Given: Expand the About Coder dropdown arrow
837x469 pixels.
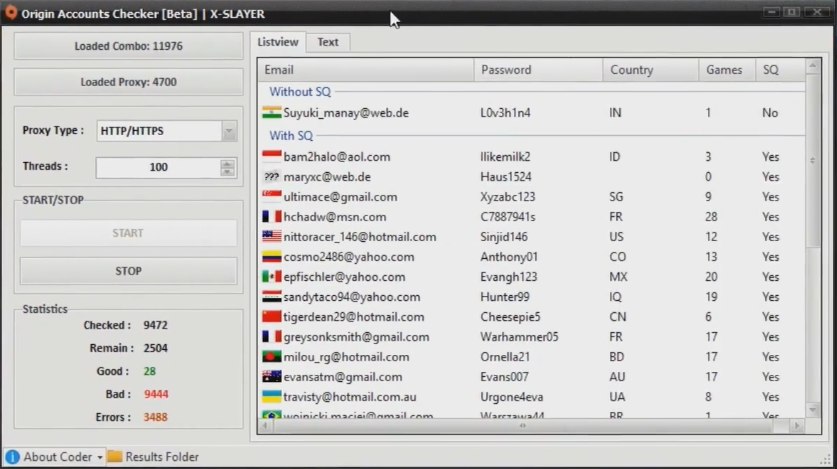Looking at the screenshot, I should (100, 457).
